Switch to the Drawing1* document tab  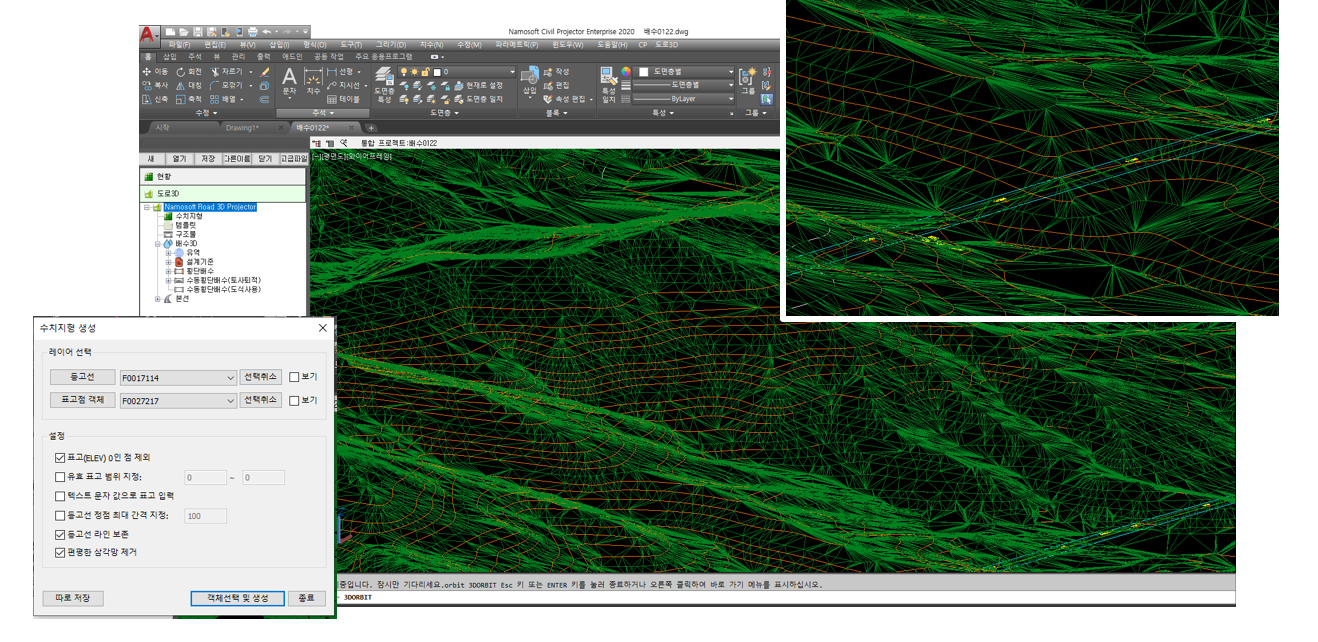coord(242,128)
